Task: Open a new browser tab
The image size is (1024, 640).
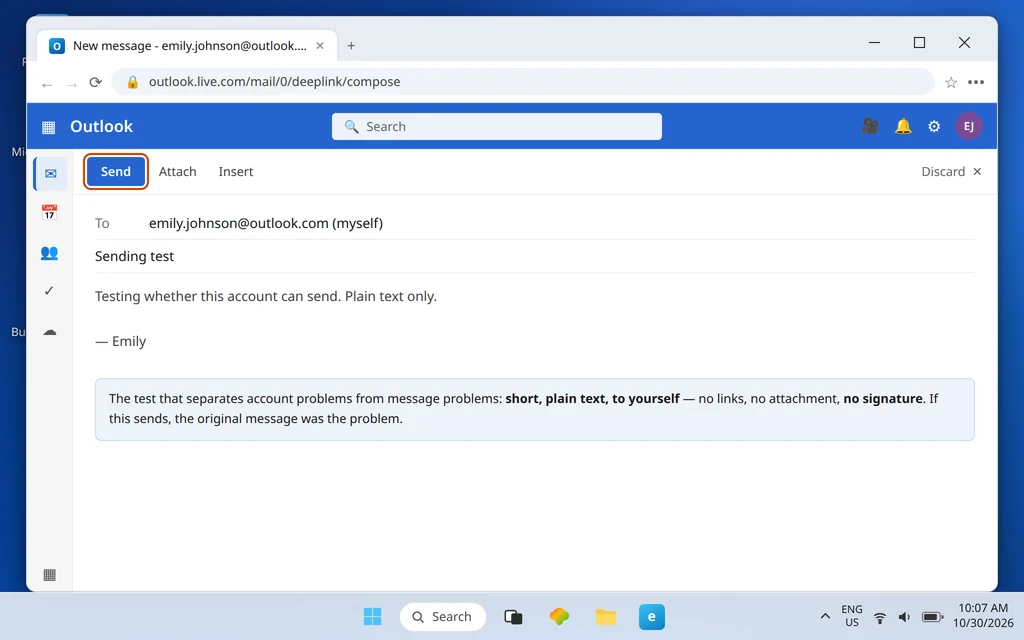Action: coord(351,46)
